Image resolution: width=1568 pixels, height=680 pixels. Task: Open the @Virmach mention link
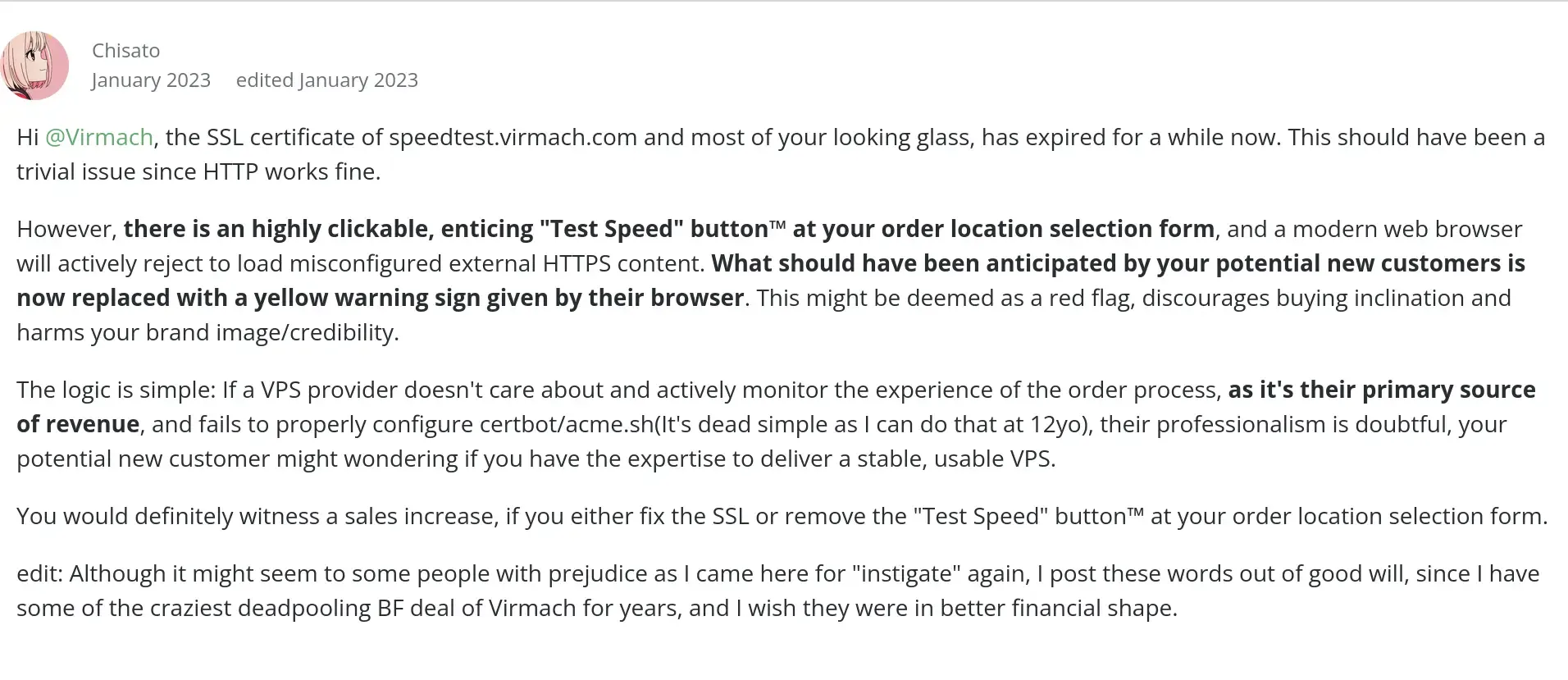tap(98, 137)
